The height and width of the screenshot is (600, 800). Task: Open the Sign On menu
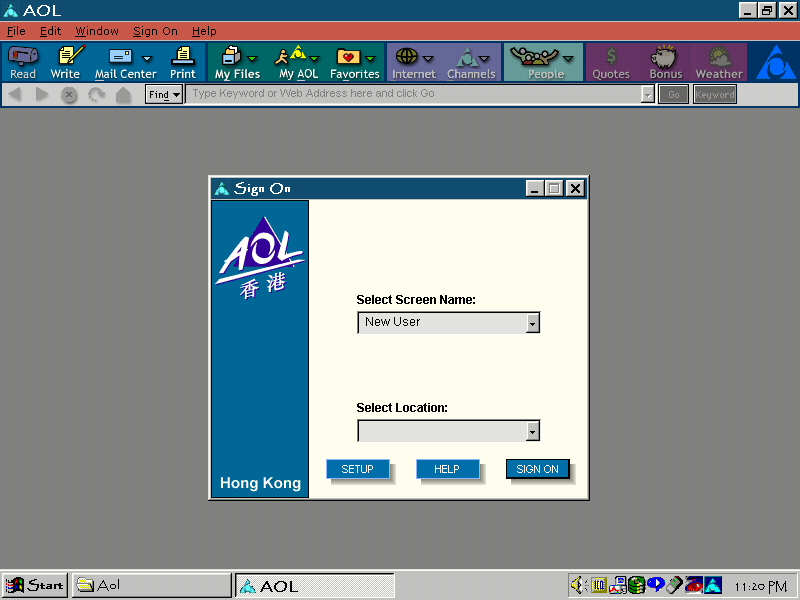click(x=155, y=31)
